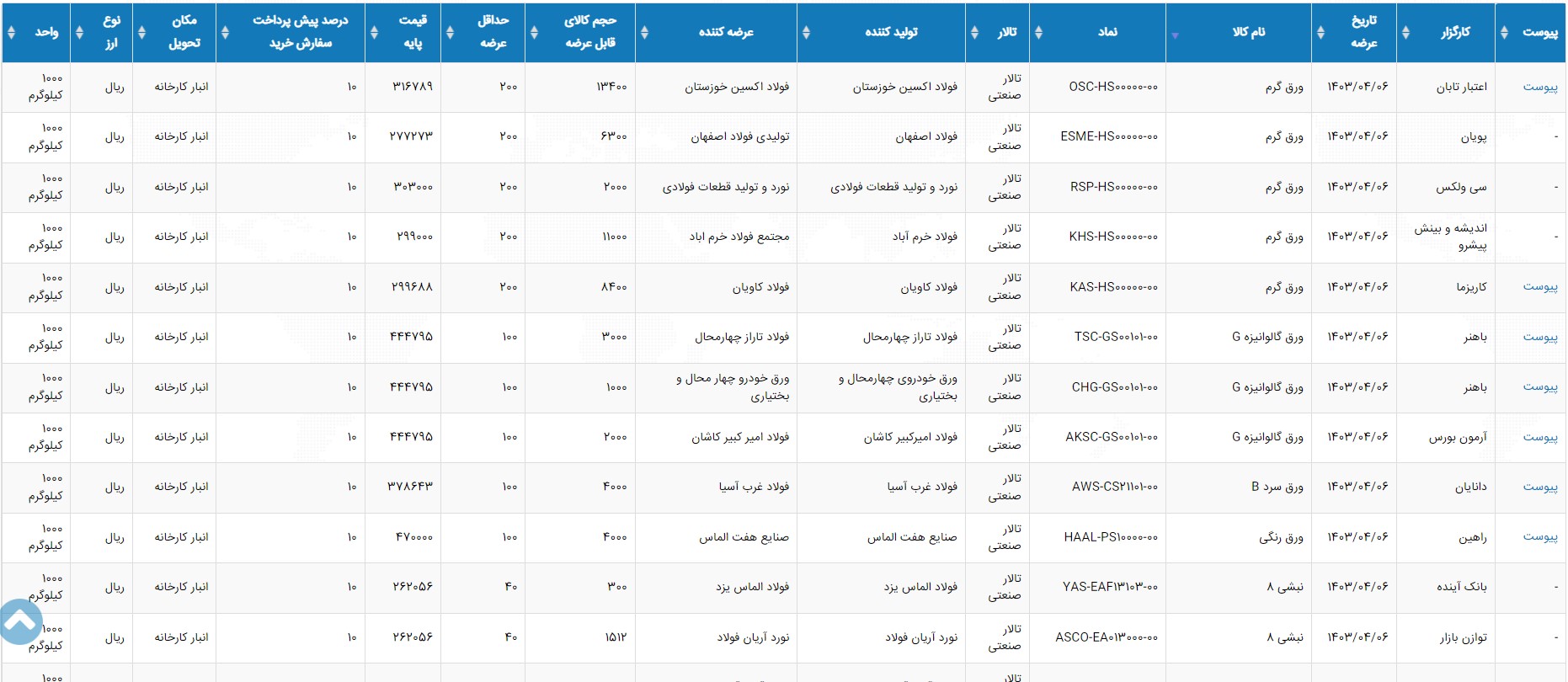
Task: Click the round scroll-to-top arrow button
Action: click(x=19, y=622)
